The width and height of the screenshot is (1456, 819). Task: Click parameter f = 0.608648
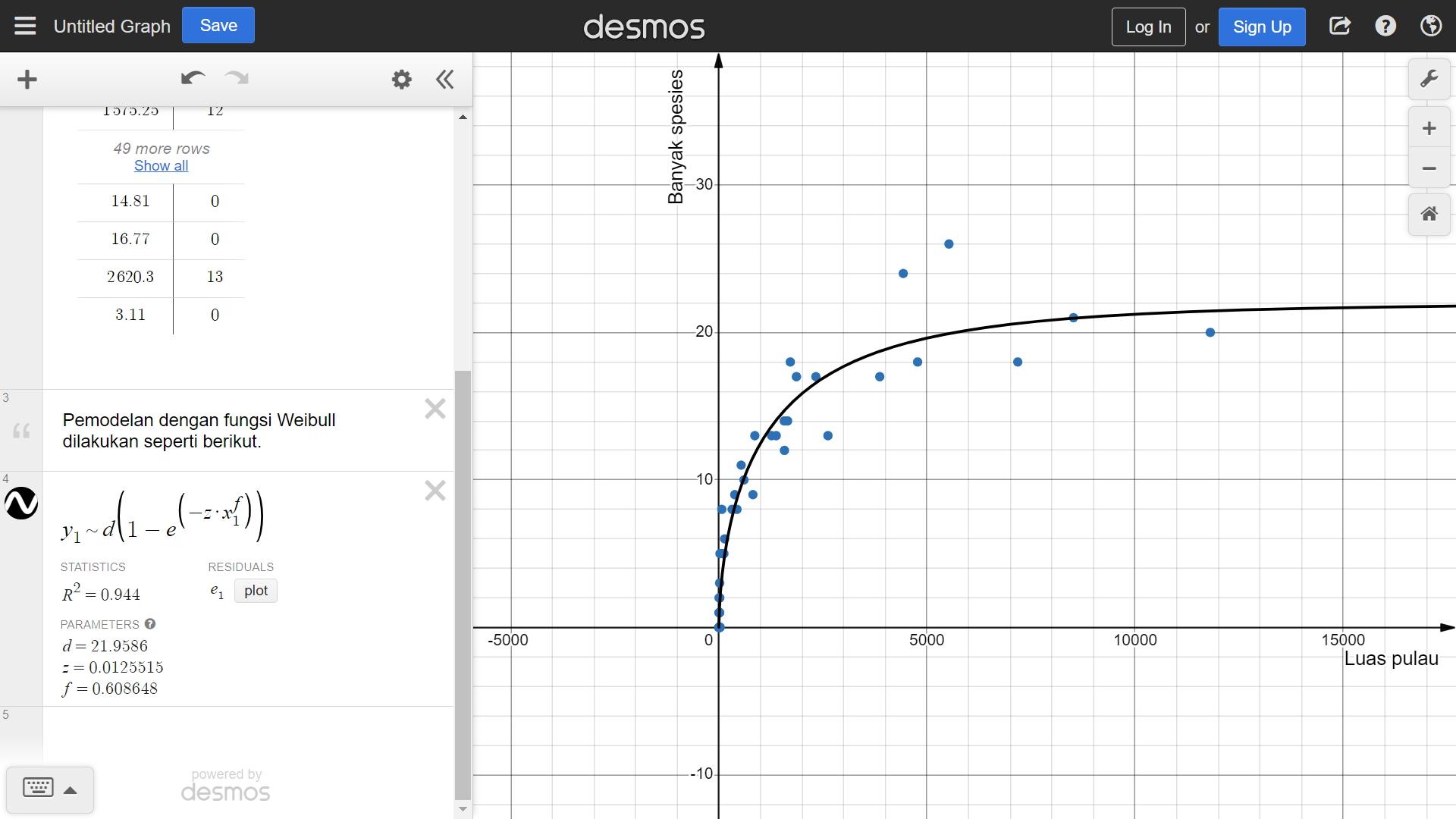point(110,689)
